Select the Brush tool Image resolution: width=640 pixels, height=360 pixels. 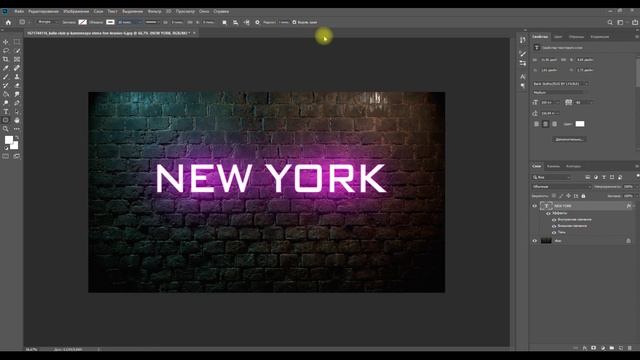tap(6, 77)
